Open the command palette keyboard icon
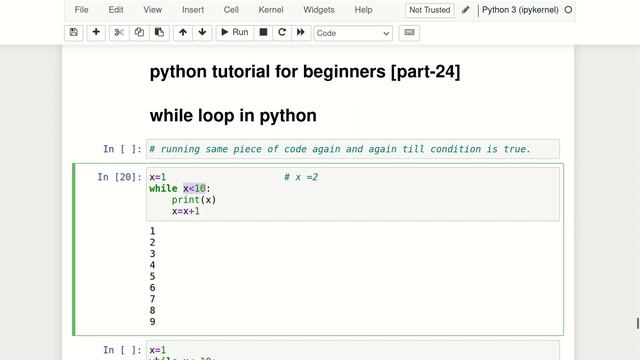 point(409,33)
